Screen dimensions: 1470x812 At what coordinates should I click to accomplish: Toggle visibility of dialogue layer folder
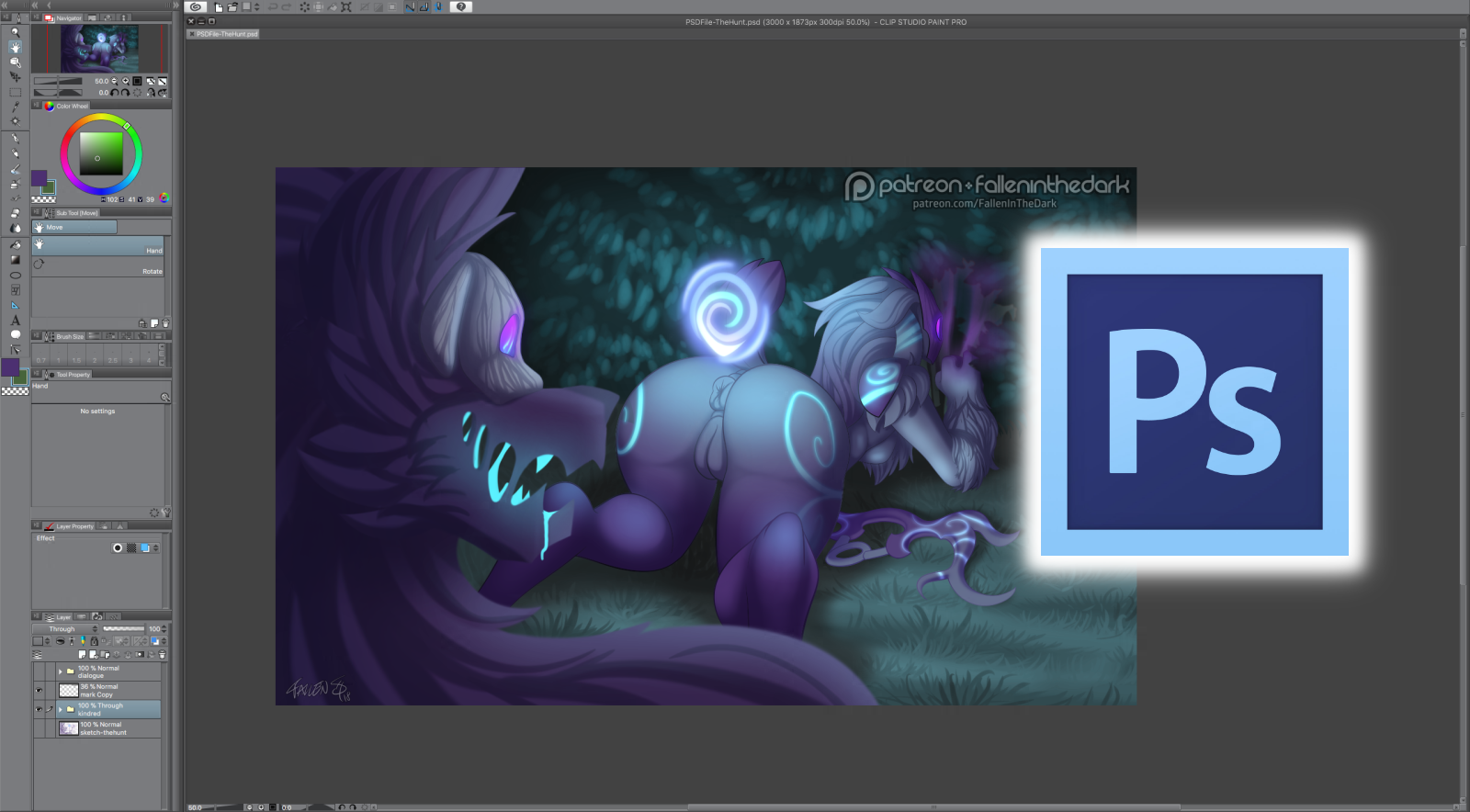39,671
